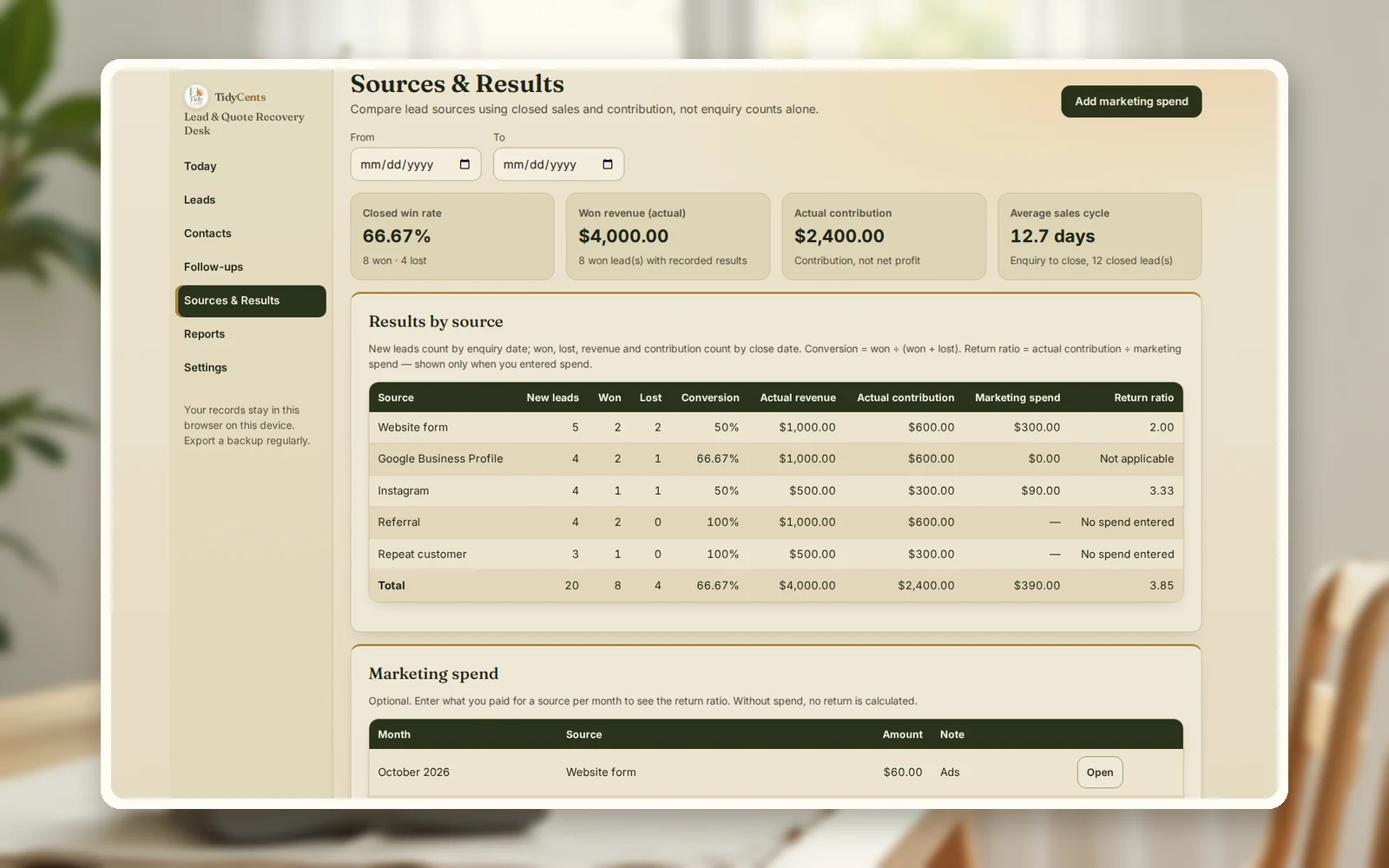Click Source column header in results table
Viewport: 1389px width, 868px height.
[x=396, y=398]
